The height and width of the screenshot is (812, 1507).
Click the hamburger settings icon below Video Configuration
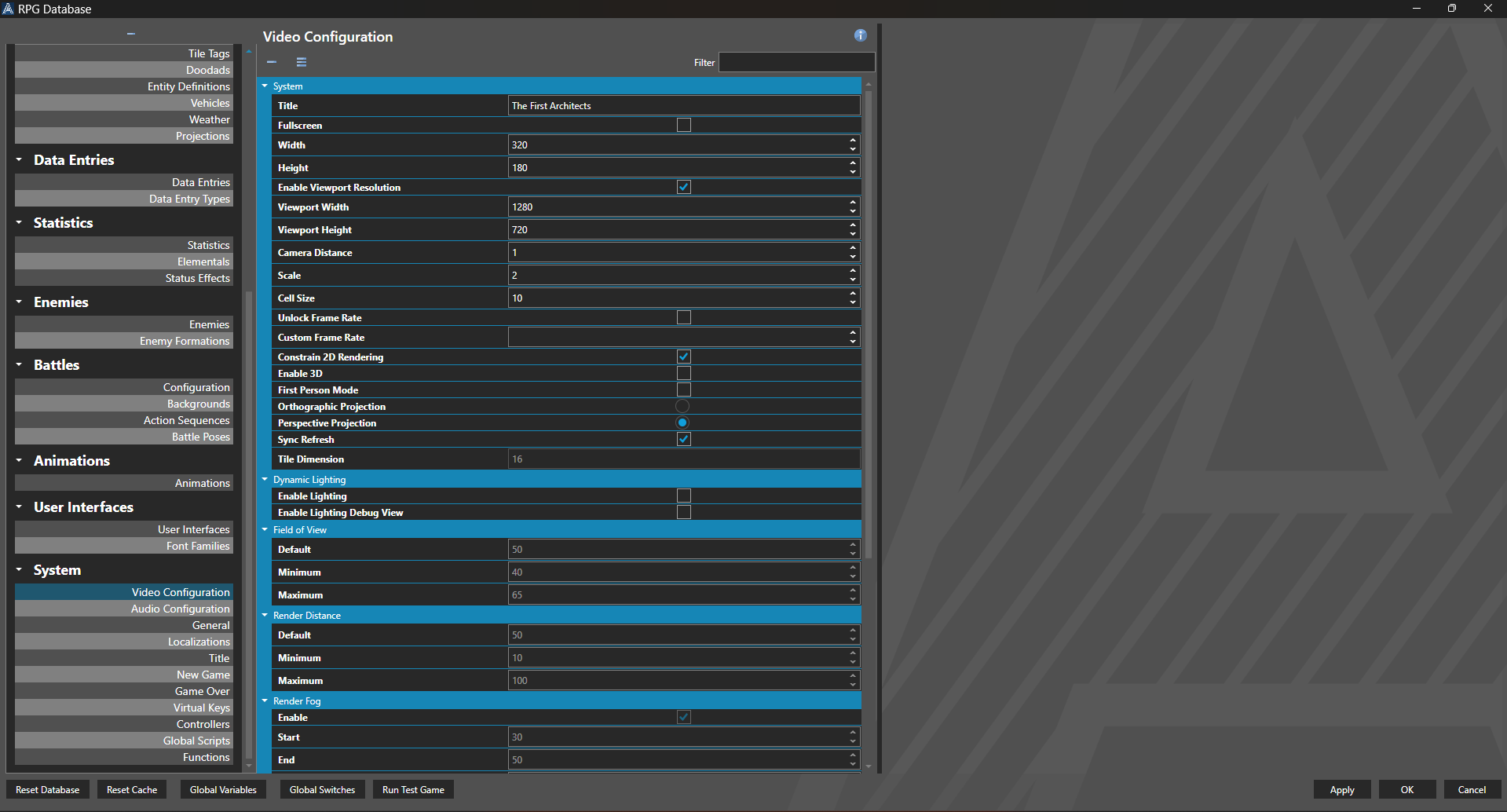pyautogui.click(x=301, y=61)
